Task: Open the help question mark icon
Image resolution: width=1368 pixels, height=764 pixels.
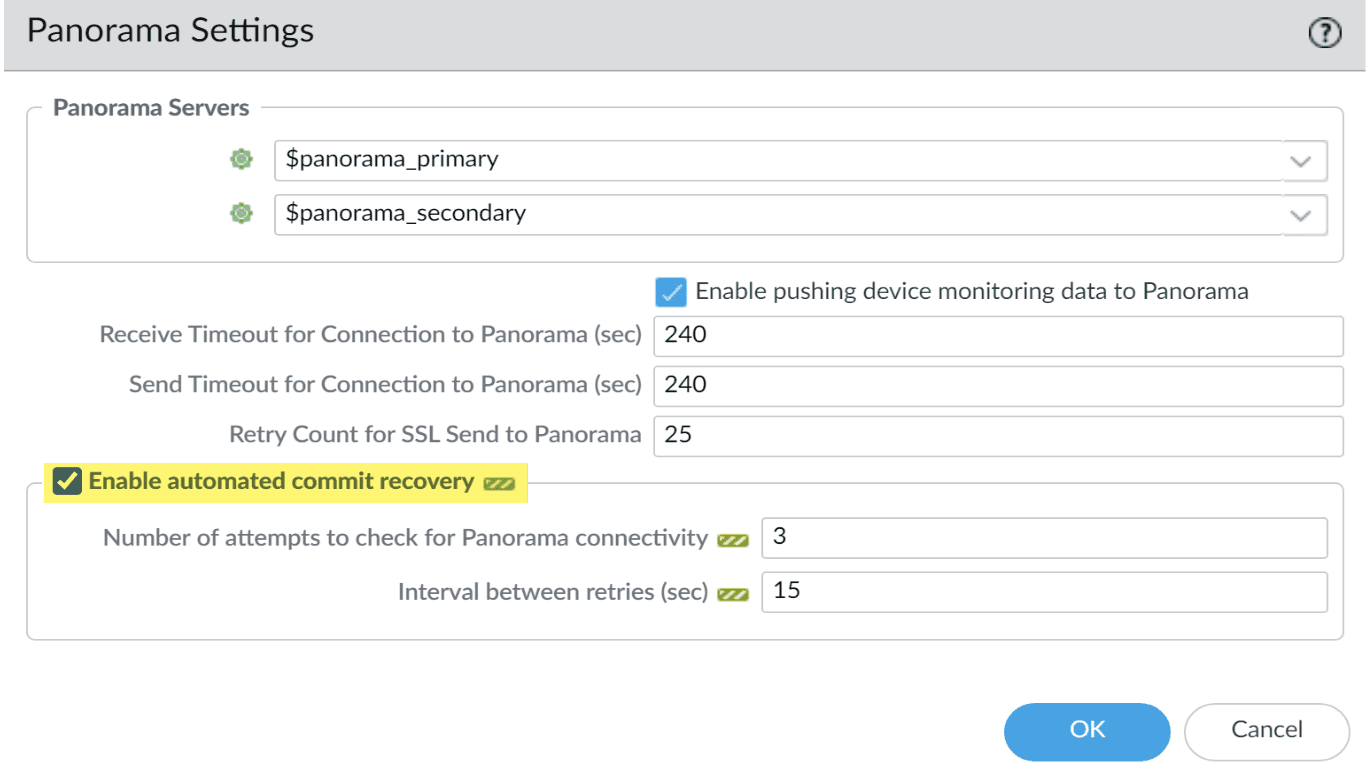Action: 1324,33
